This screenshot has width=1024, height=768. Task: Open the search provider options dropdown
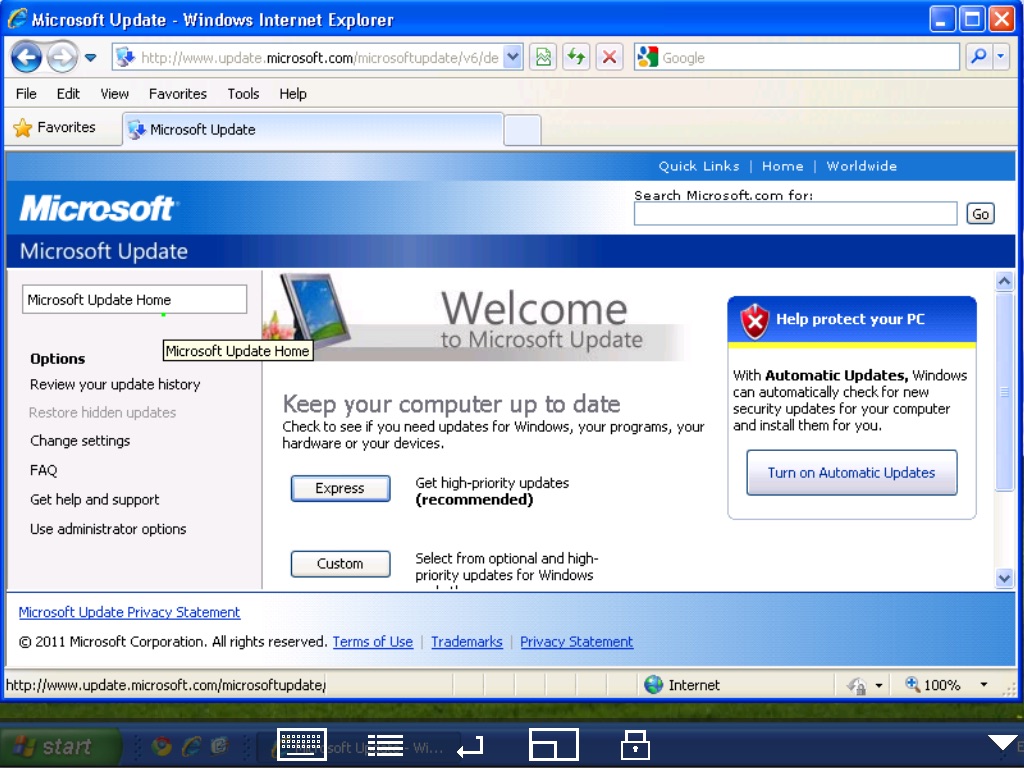[x=1000, y=57]
